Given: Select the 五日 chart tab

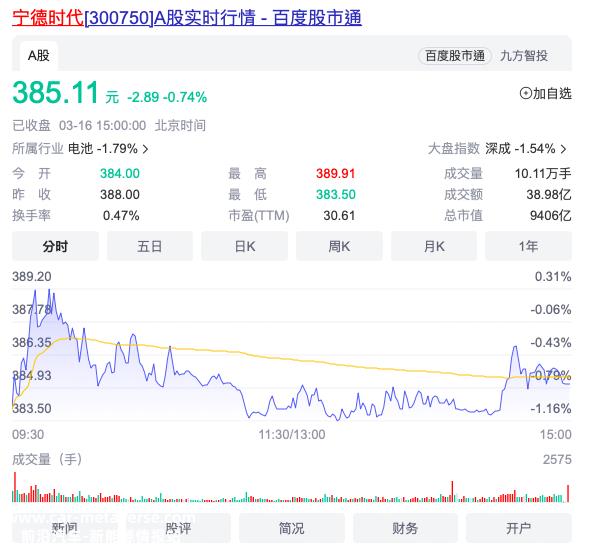Looking at the screenshot, I should pos(150,246).
